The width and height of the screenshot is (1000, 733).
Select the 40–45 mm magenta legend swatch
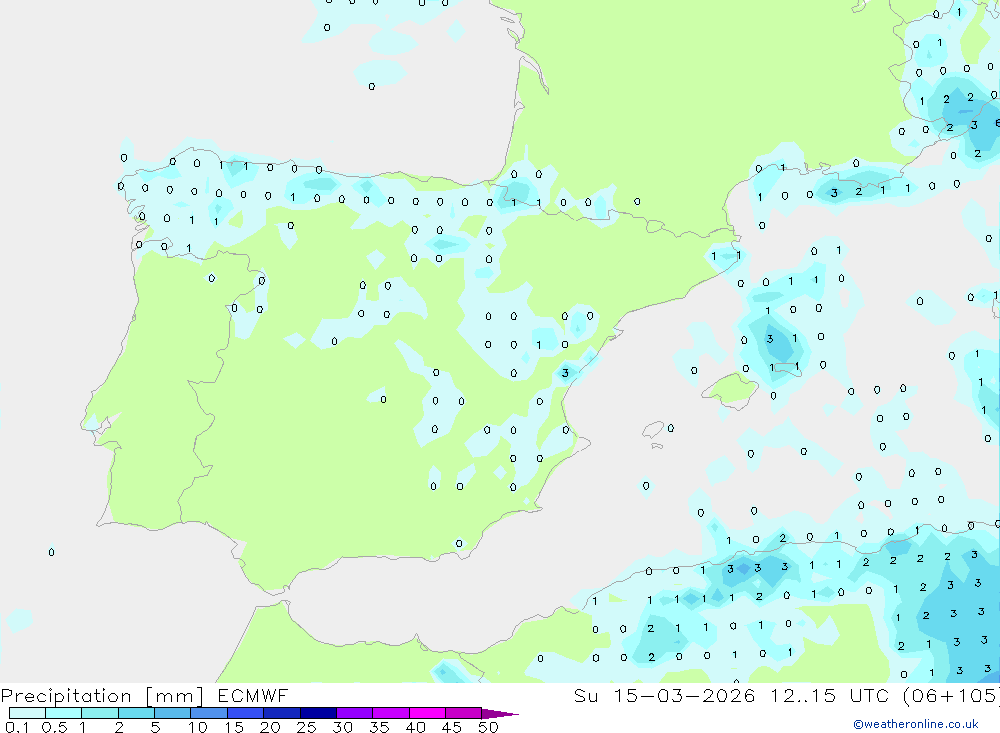point(427,713)
